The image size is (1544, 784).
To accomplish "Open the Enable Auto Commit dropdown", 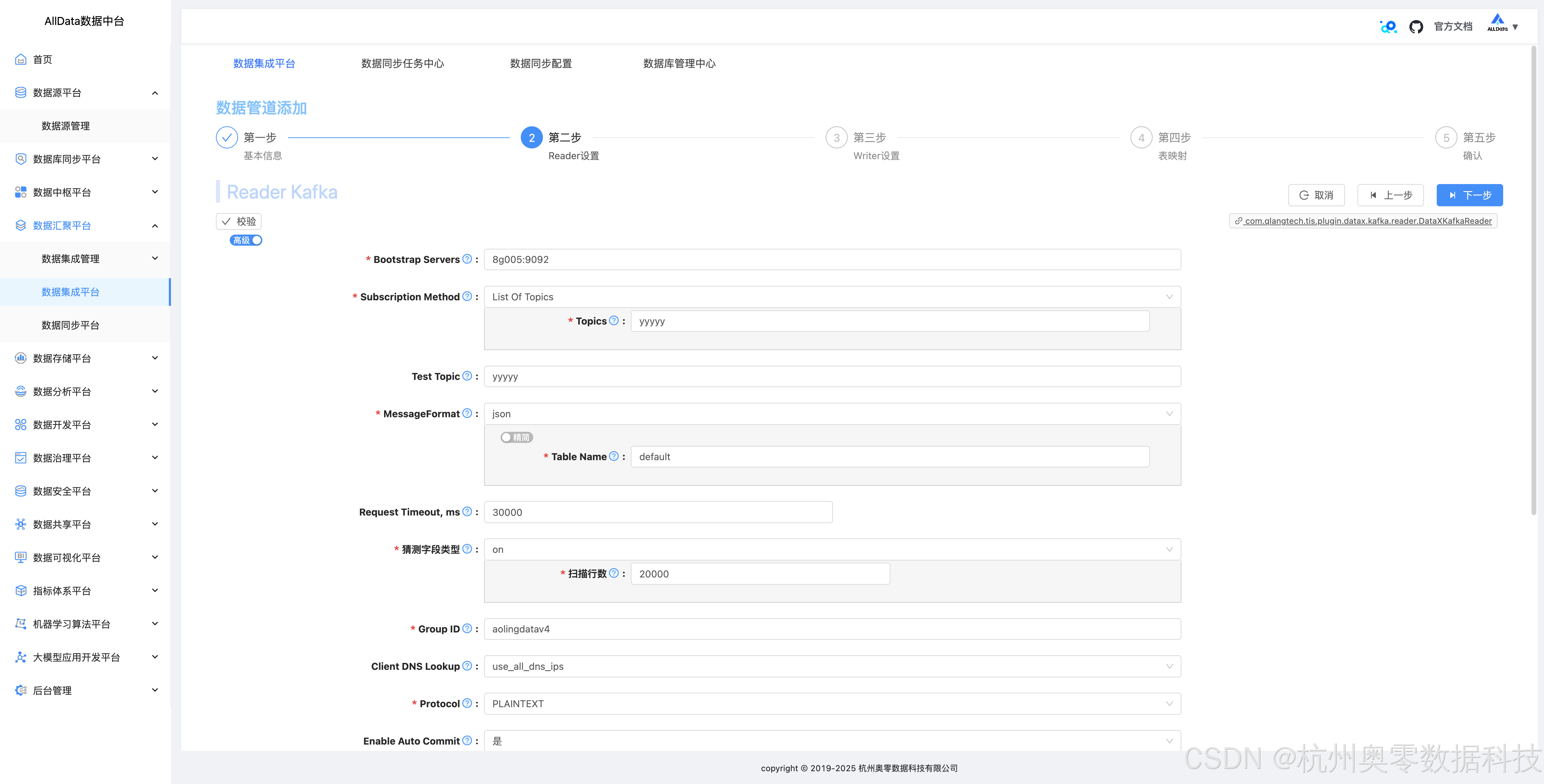I will pos(832,741).
